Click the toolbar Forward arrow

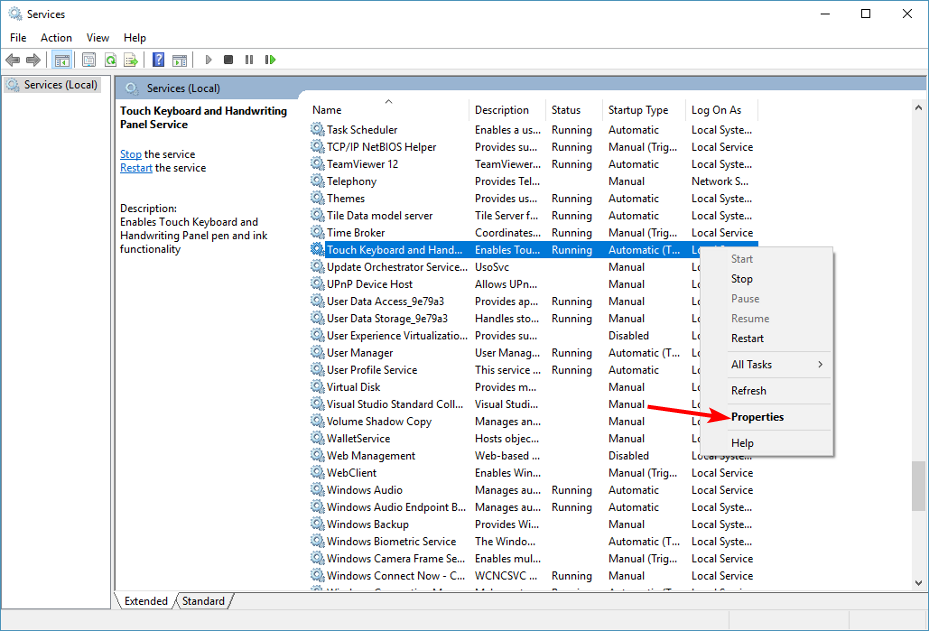coord(33,60)
